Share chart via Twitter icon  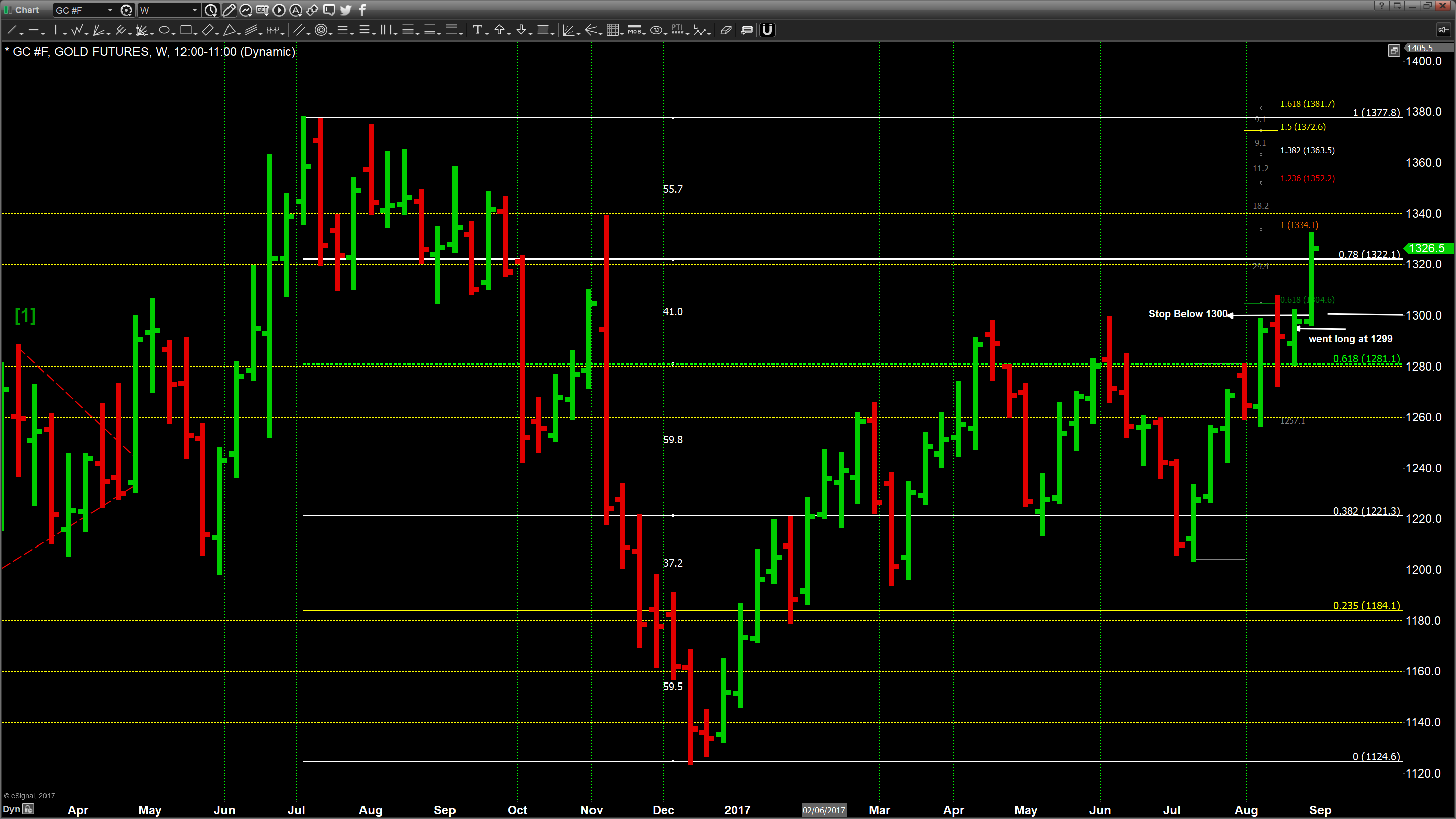click(x=346, y=10)
